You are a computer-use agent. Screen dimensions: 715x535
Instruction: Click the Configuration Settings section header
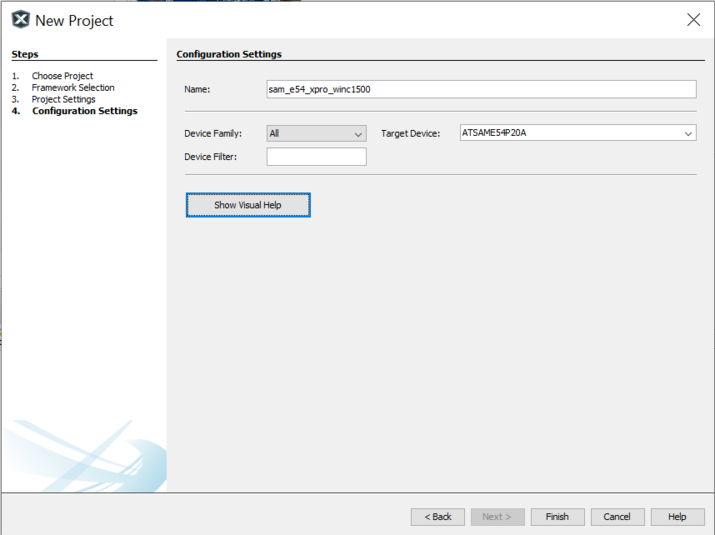pyautogui.click(x=229, y=54)
